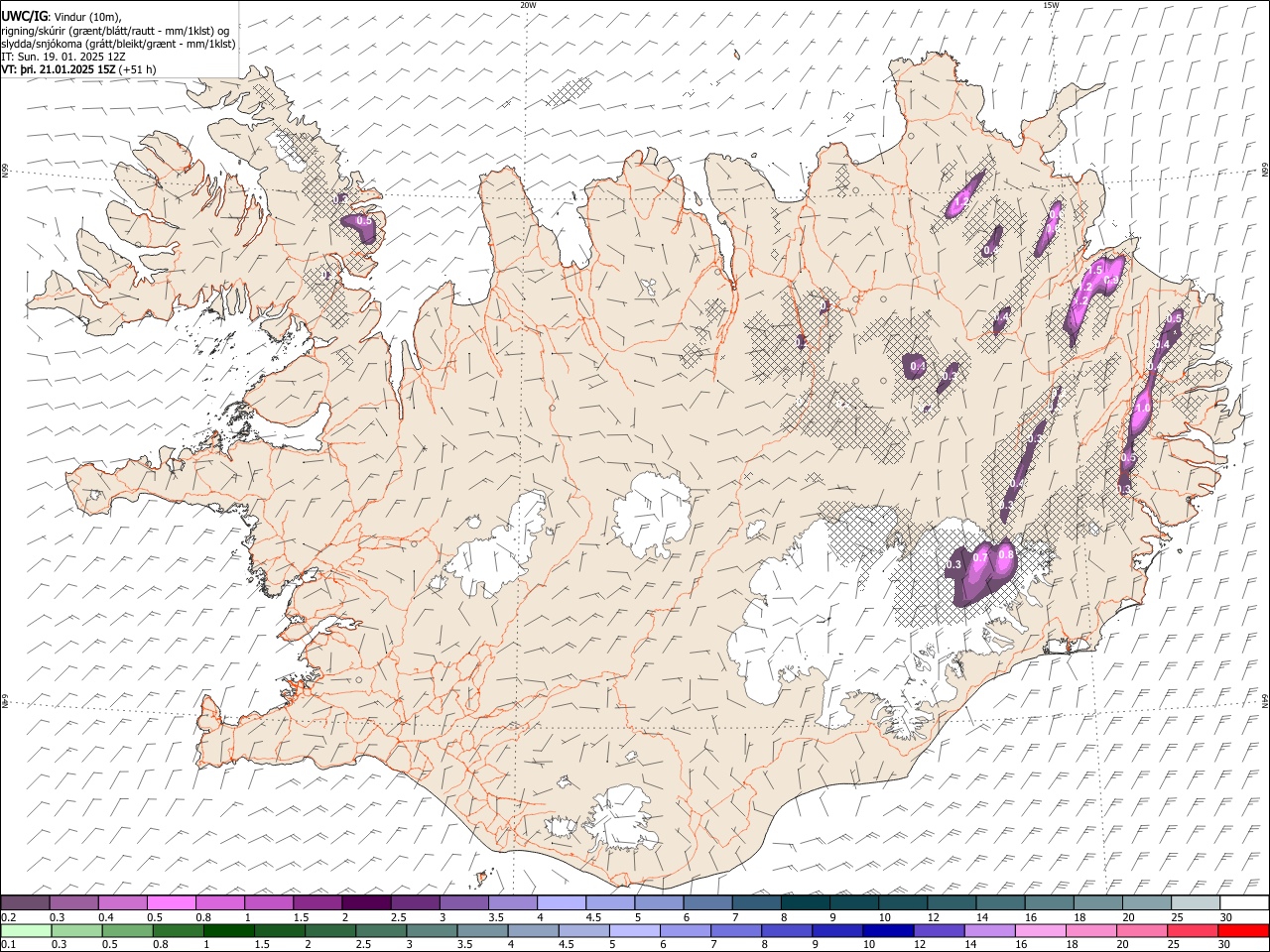The height and width of the screenshot is (952, 1270).
Task: Click the init time 'IT: Sun. 19. 01. 2025 12Z'
Action: 63,57
